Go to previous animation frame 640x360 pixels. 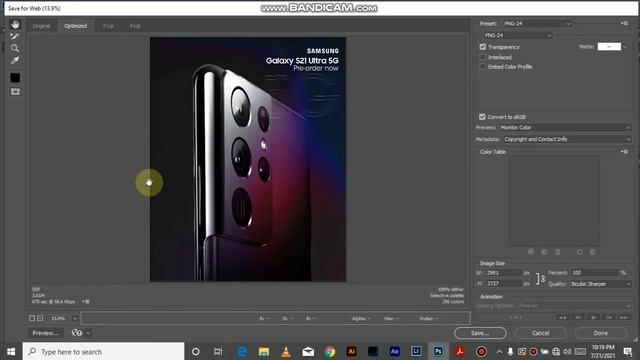click(x=578, y=318)
